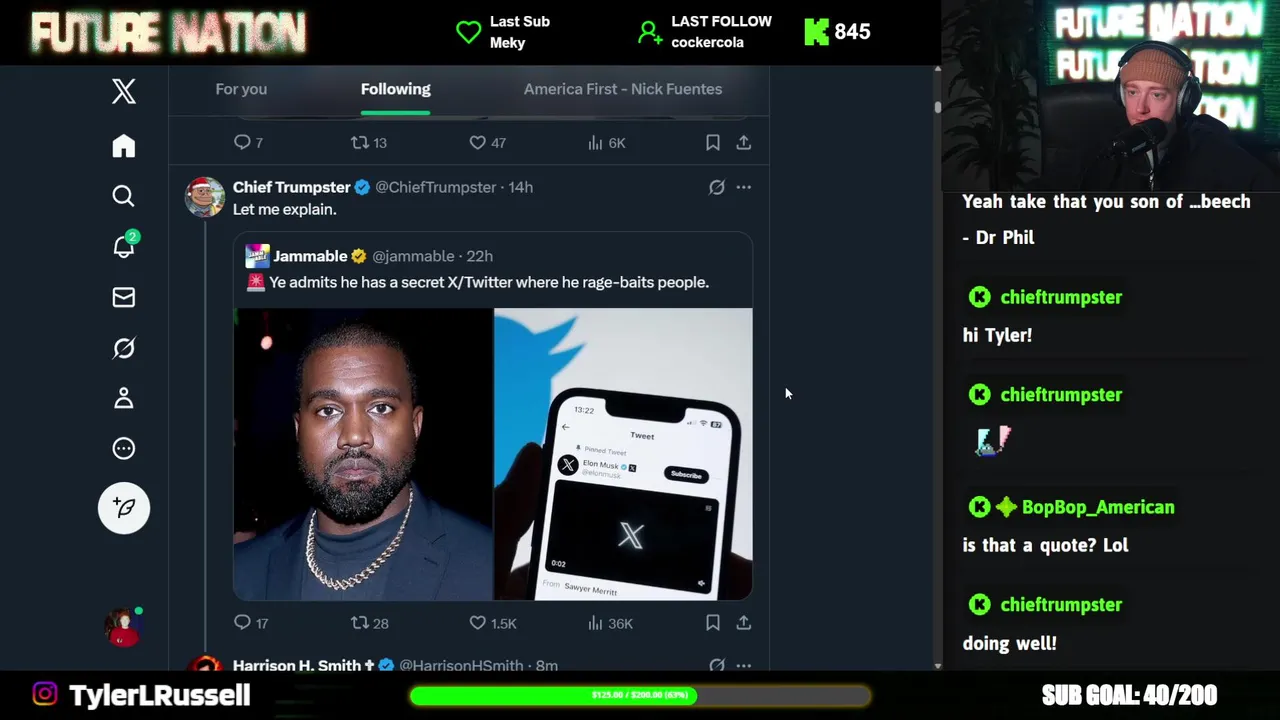Open Jammable quoted post author name
This screenshot has height=720, width=1280.
click(x=310, y=256)
